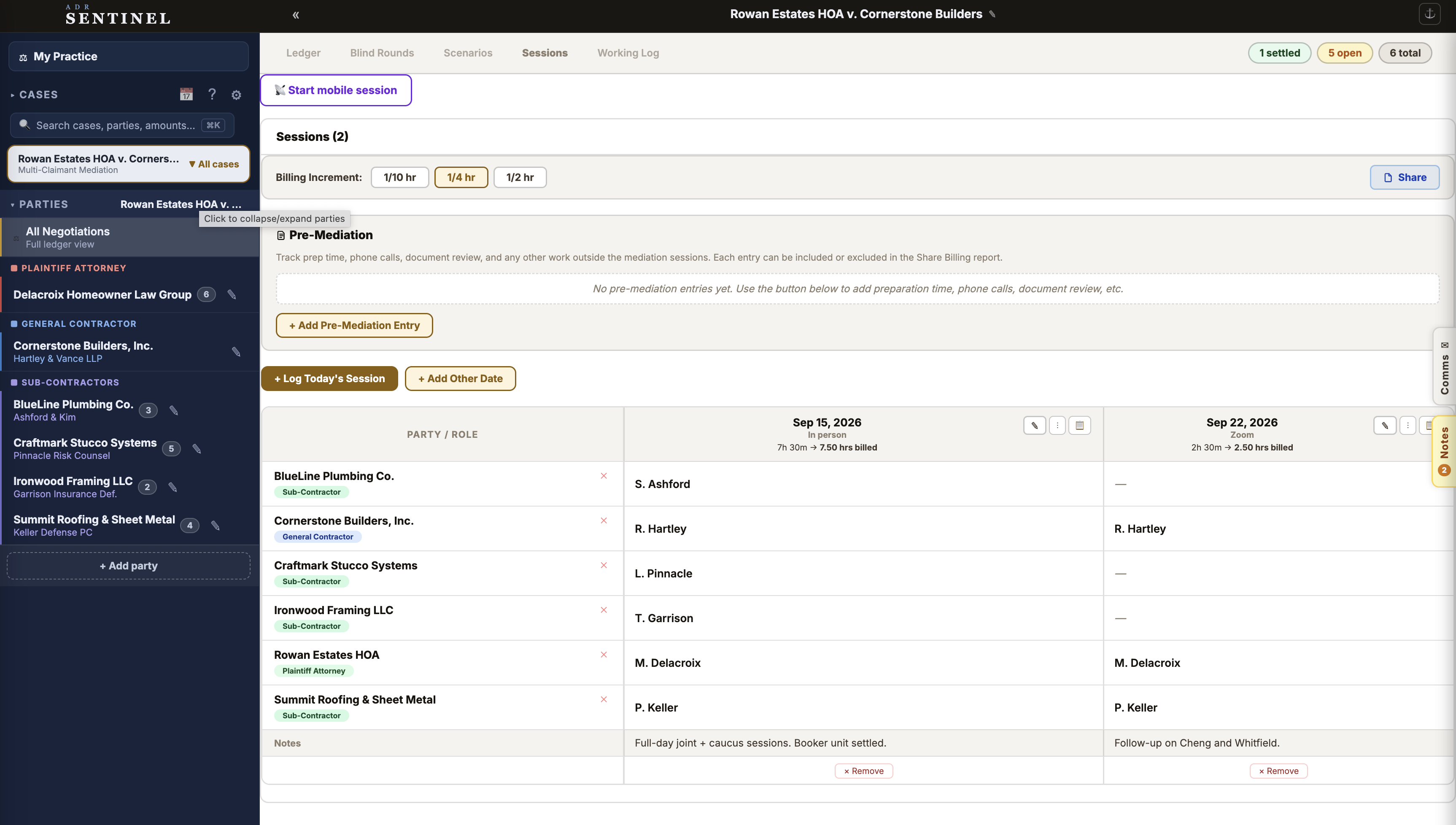
Task: Open clipboard icon for Sep 15 session
Action: [1080, 426]
